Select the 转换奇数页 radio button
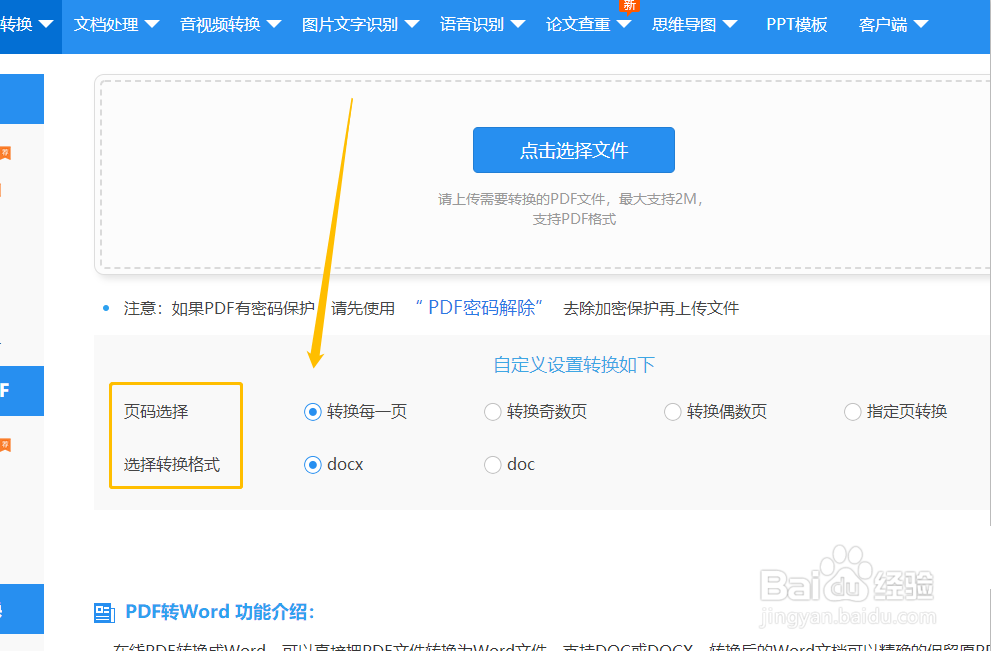 [492, 411]
